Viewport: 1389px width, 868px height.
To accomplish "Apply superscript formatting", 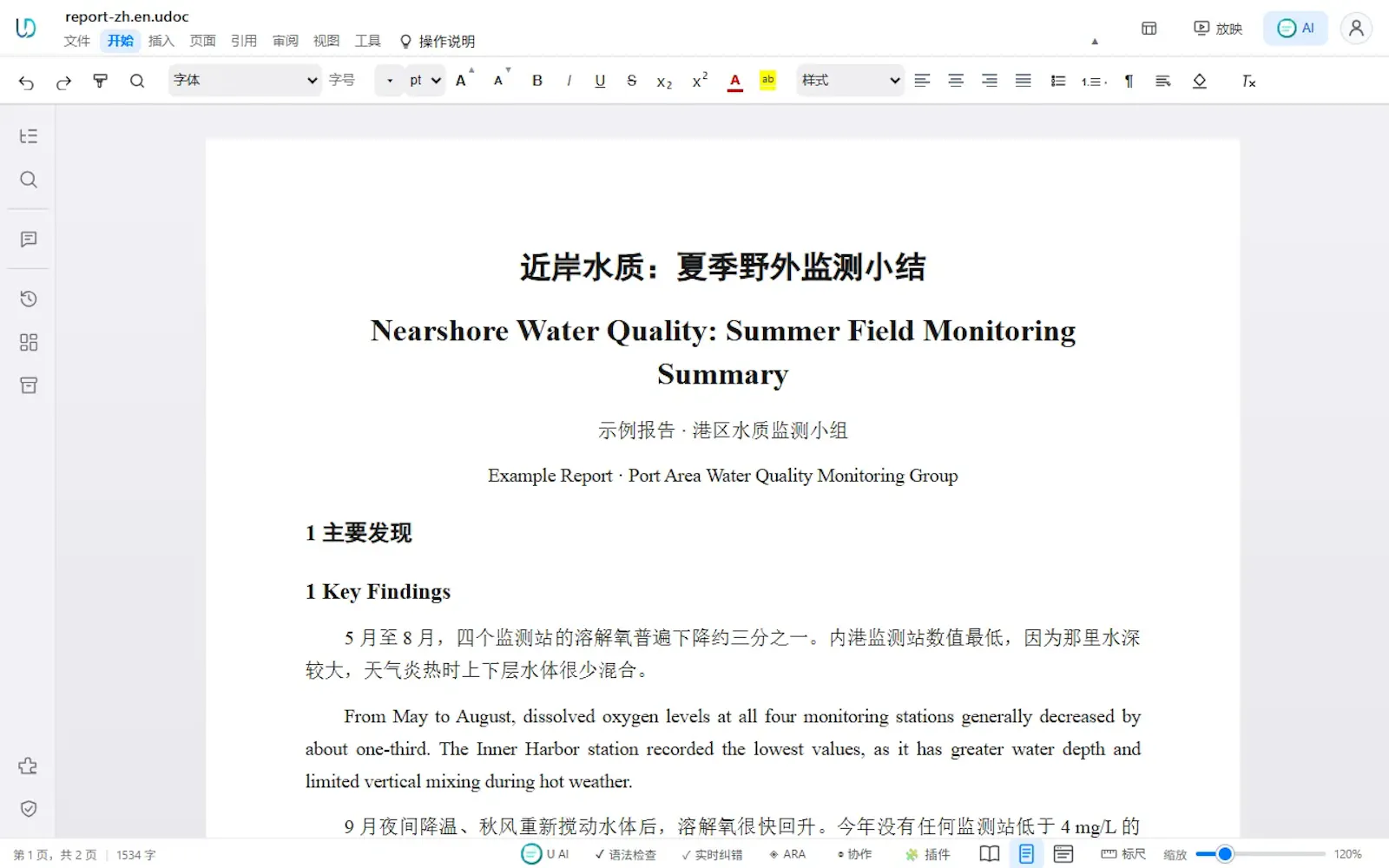I will (x=700, y=80).
